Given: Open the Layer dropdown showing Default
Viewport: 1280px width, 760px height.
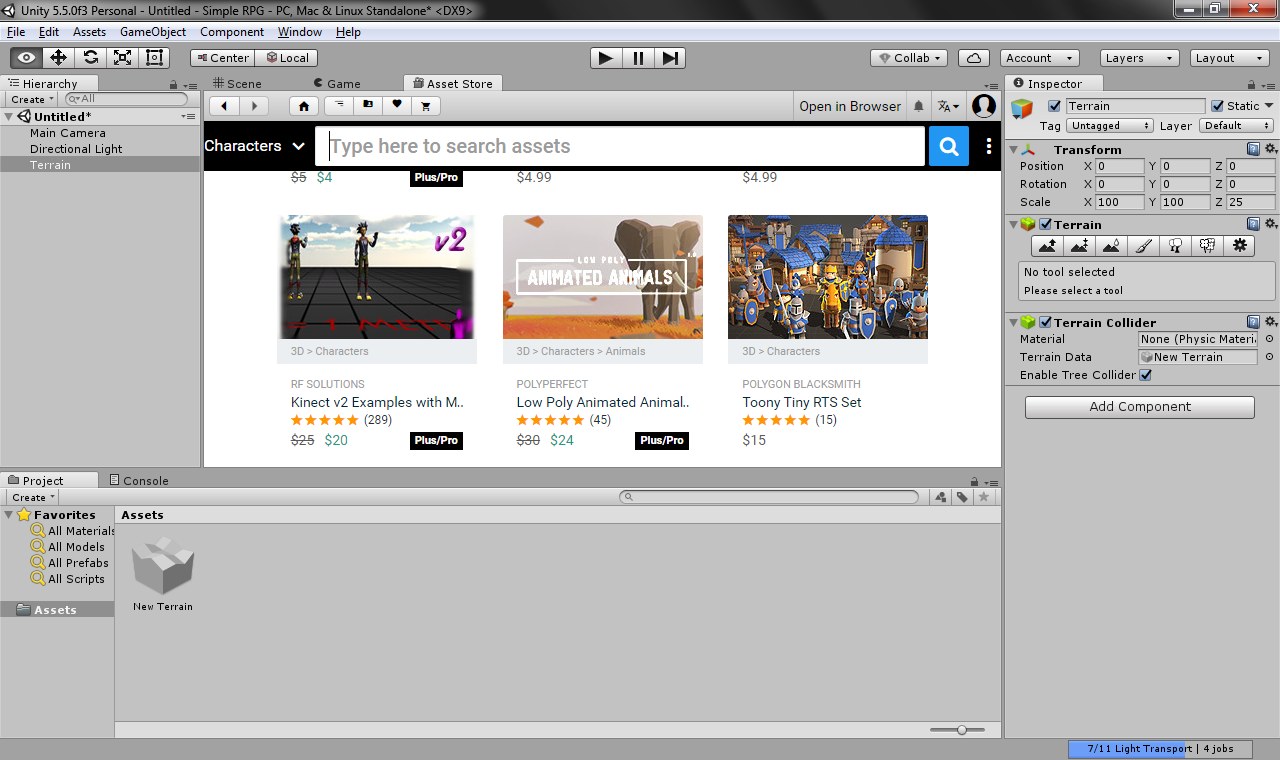Looking at the screenshot, I should click(x=1237, y=126).
